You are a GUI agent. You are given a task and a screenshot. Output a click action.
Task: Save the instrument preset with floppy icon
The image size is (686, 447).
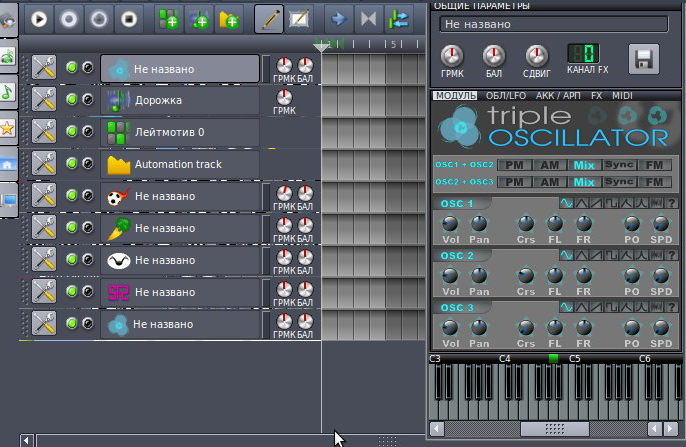point(644,59)
